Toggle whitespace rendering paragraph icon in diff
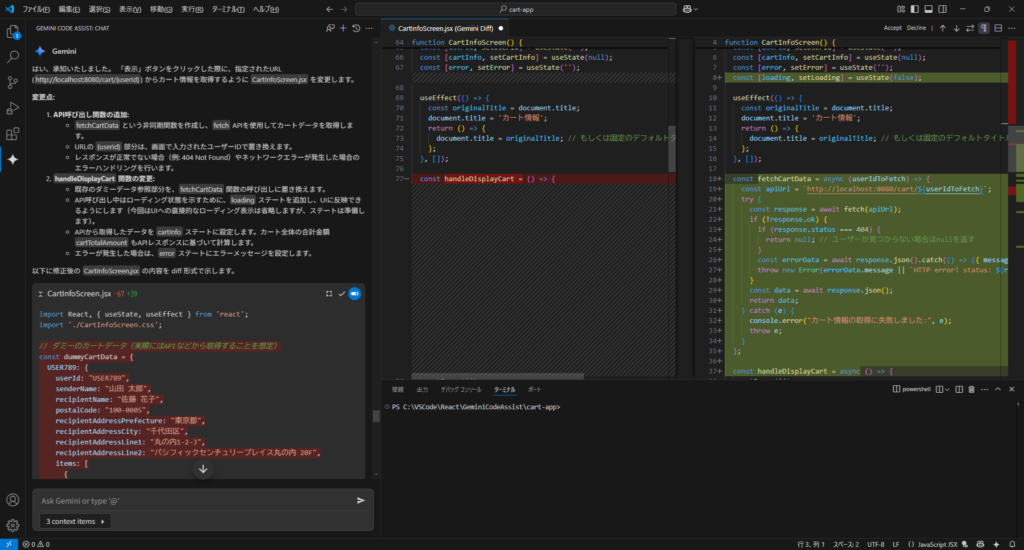The height and width of the screenshot is (550, 1024). click(x=984, y=28)
